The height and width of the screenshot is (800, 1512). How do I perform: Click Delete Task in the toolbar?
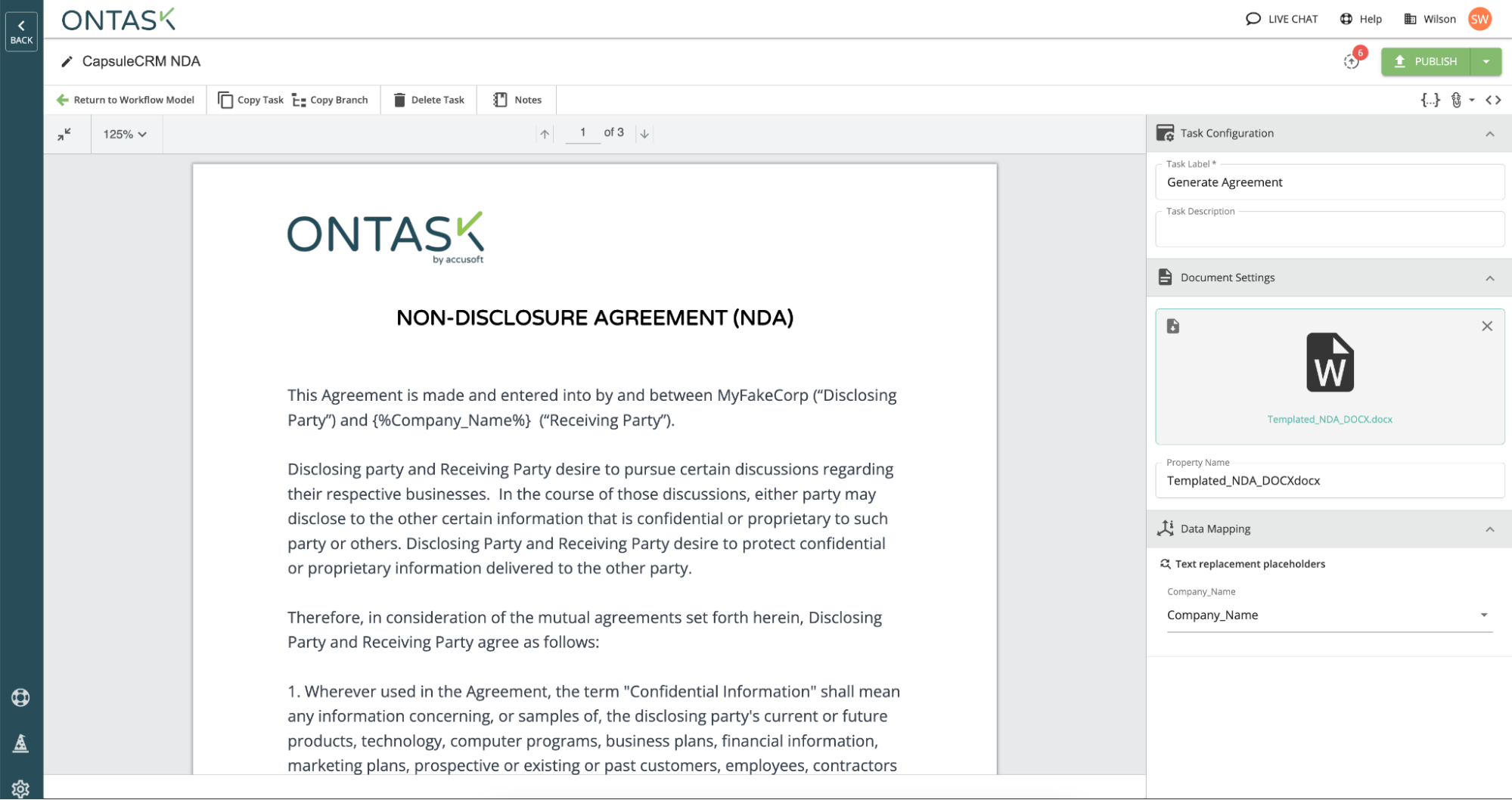tap(429, 100)
